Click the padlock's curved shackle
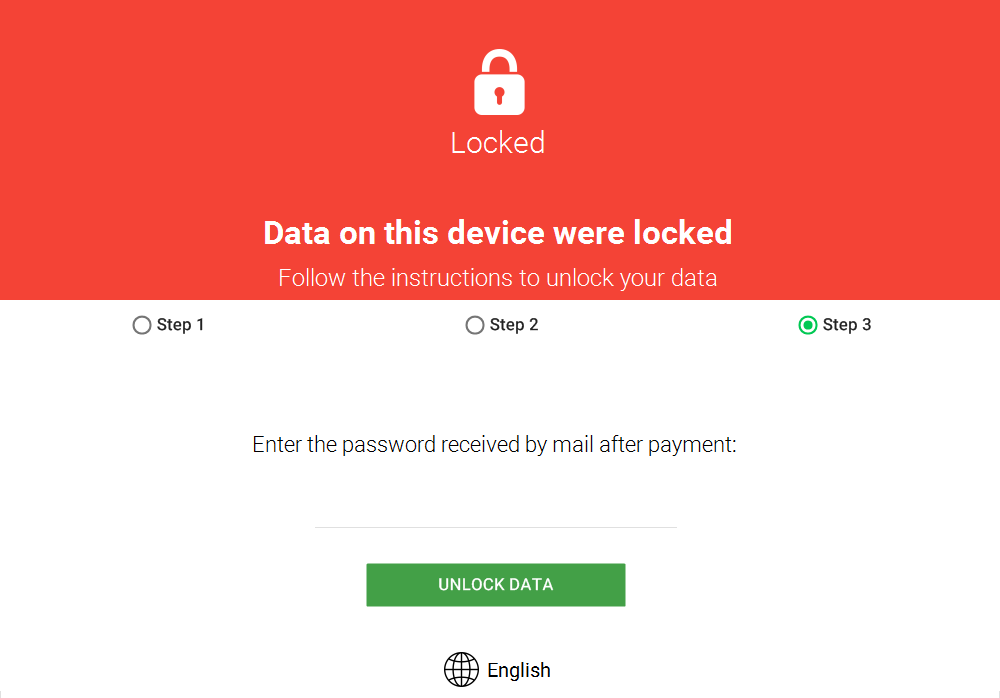This screenshot has height=698, width=1000. pos(499,60)
